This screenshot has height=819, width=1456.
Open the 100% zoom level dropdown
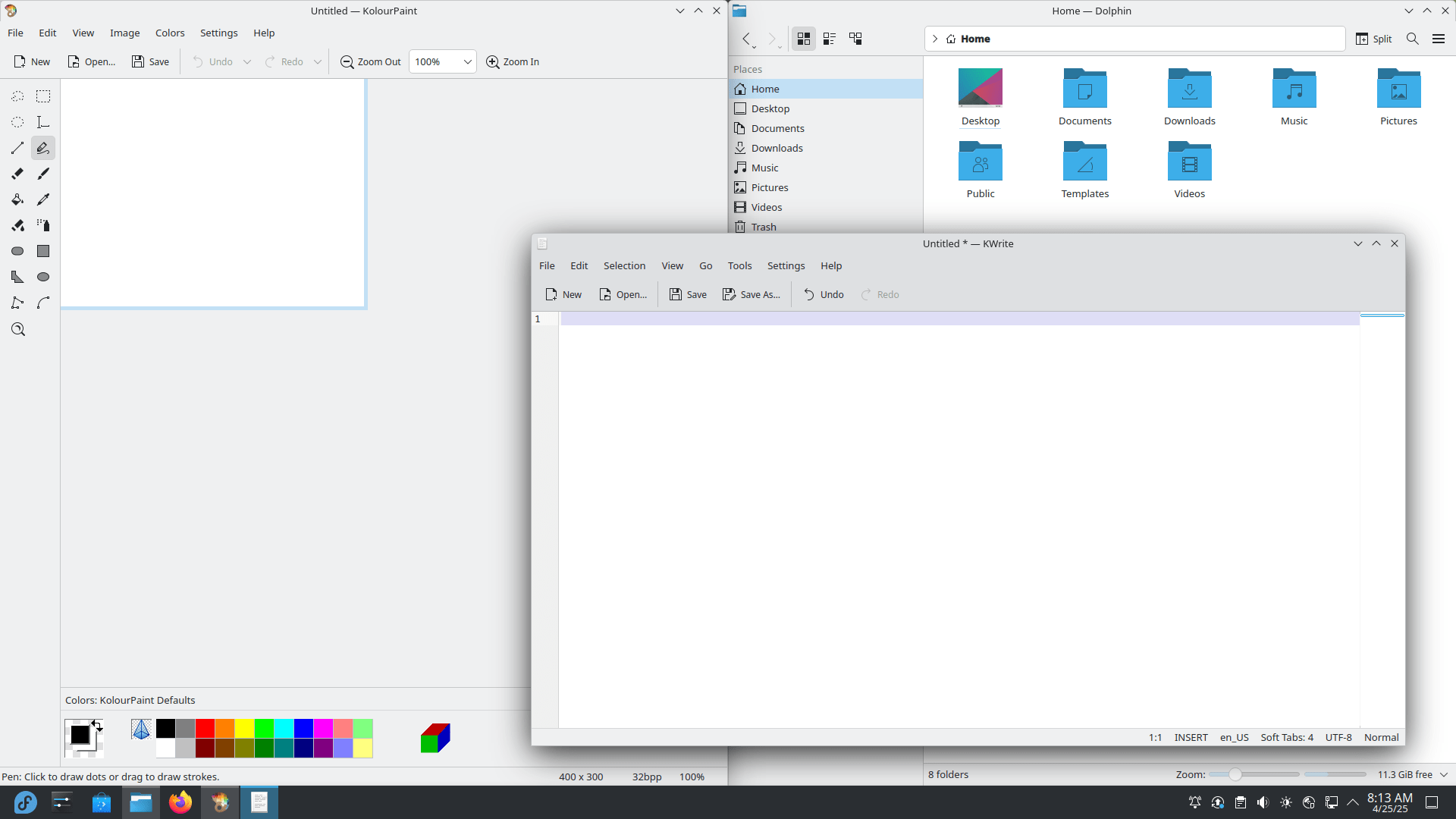[443, 62]
